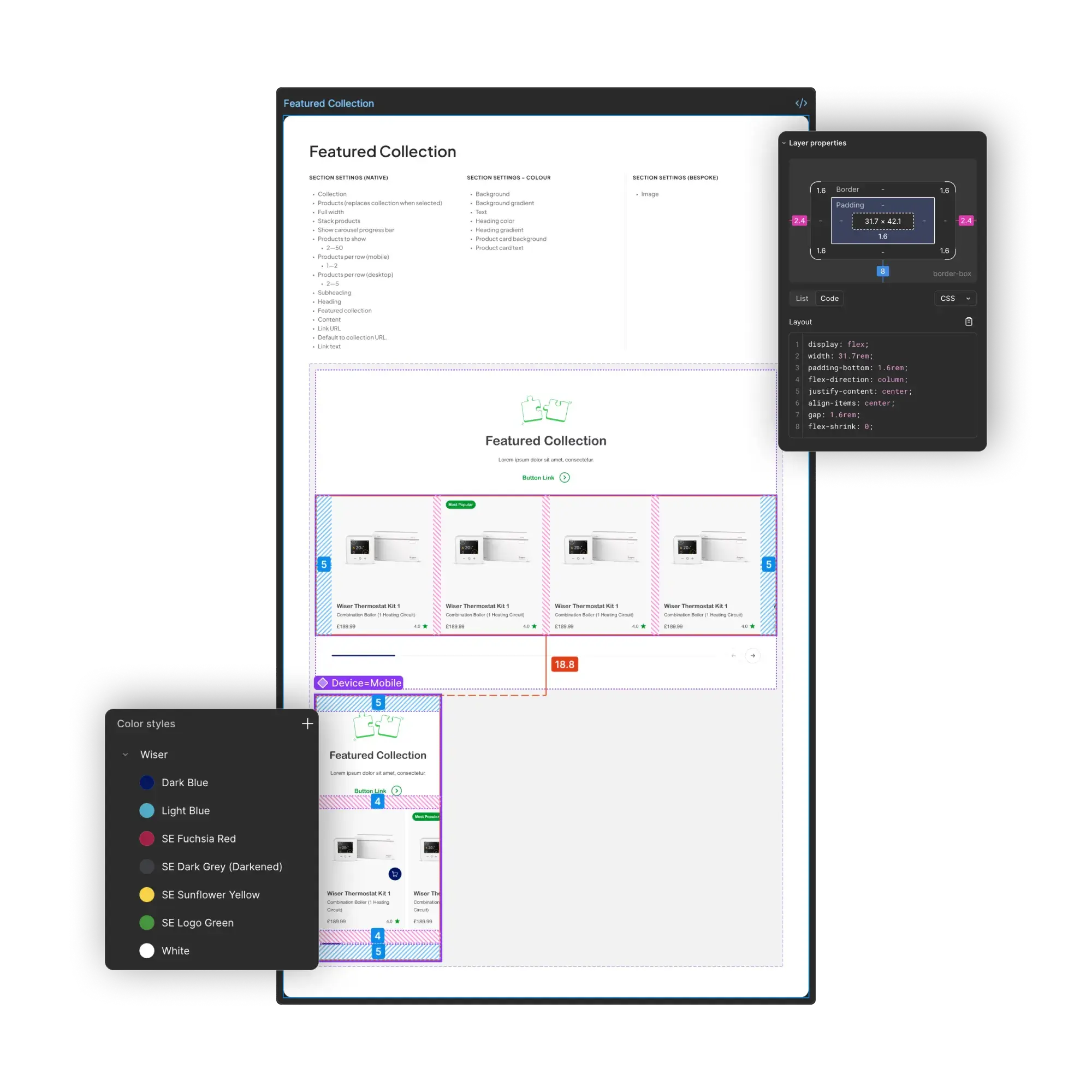Switch to the List tab
The image size is (1092, 1092).
click(x=802, y=299)
